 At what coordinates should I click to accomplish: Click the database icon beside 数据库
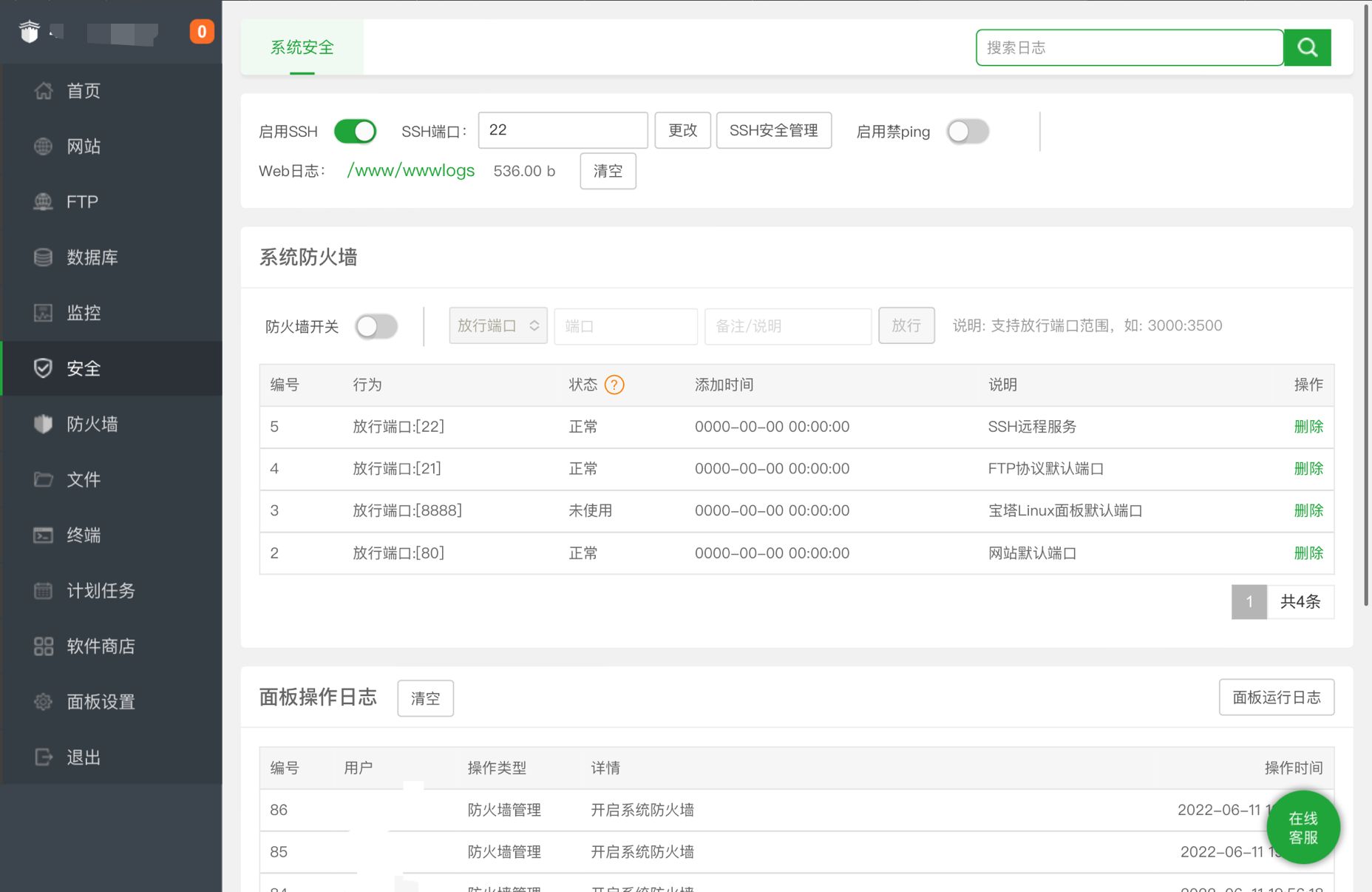click(44, 257)
